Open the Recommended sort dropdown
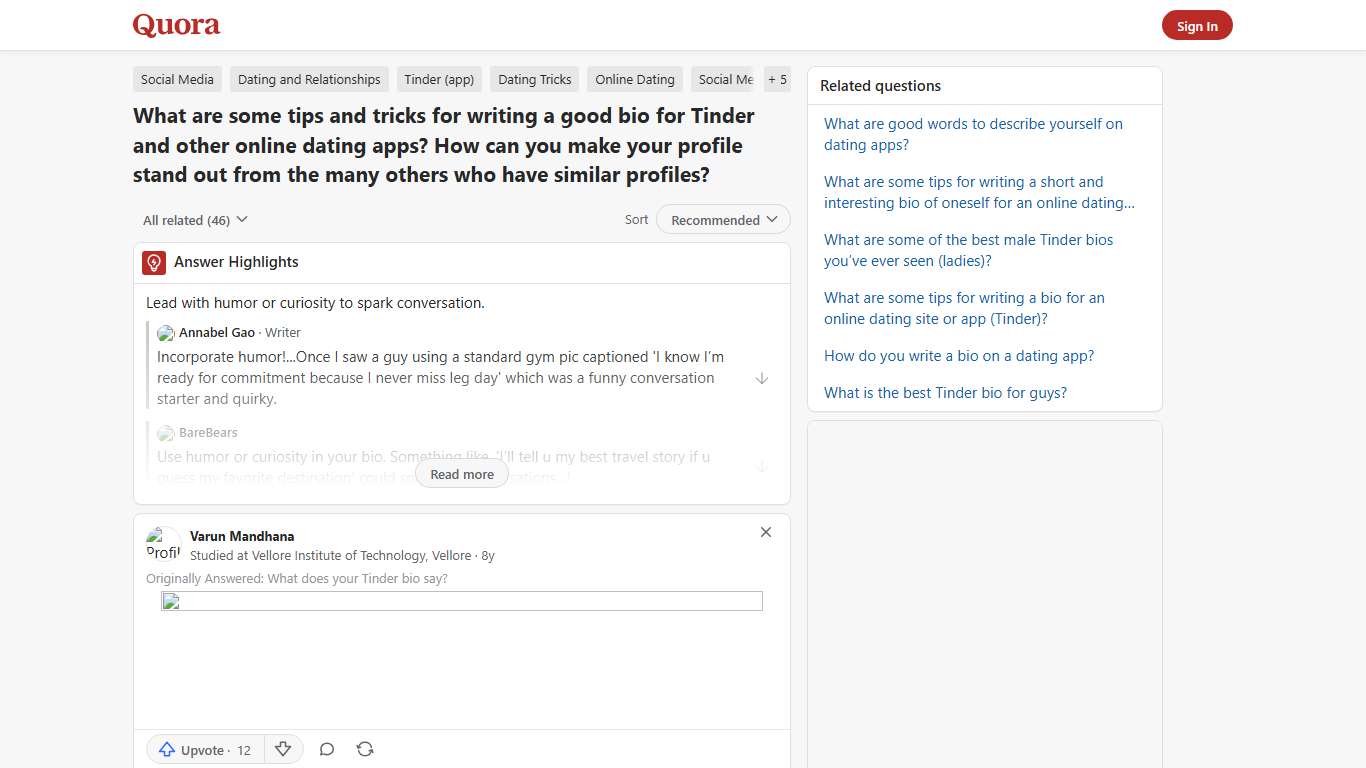The height and width of the screenshot is (768, 1366). (x=722, y=219)
